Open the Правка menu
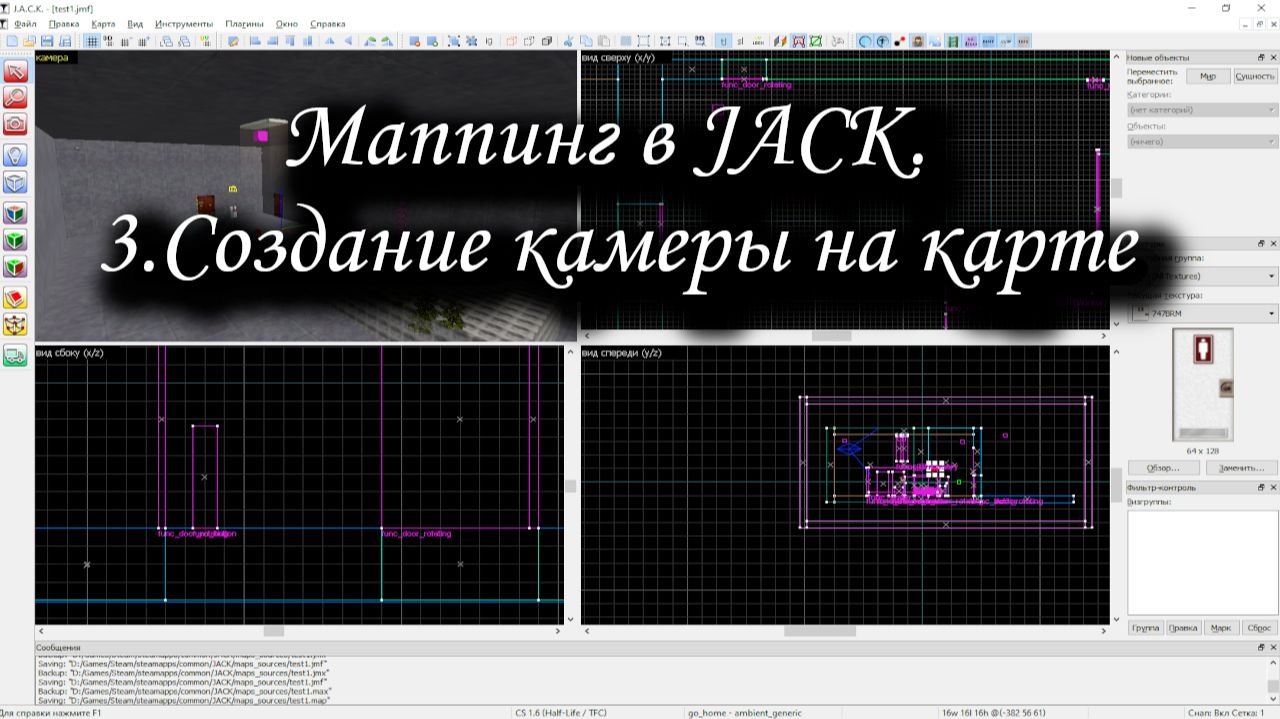The height and width of the screenshot is (719, 1280). click(64, 23)
